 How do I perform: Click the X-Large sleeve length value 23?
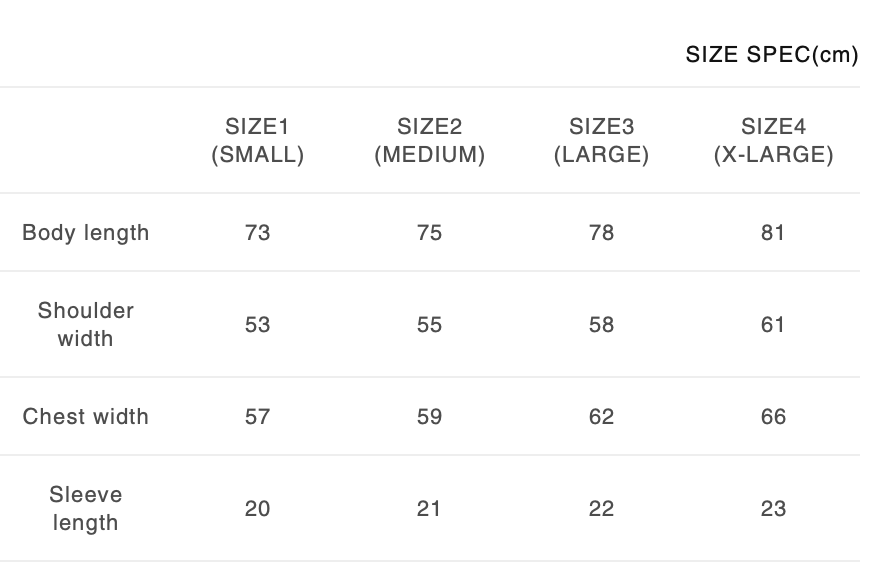(774, 509)
